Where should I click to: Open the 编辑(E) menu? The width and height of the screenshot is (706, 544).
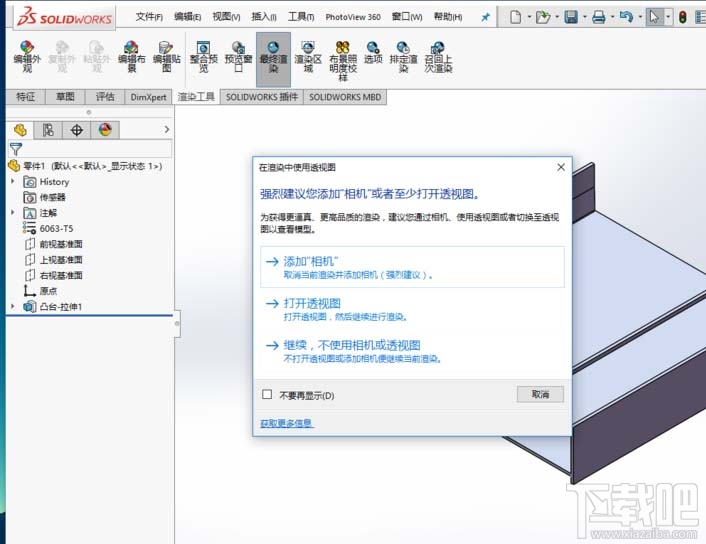[x=187, y=17]
